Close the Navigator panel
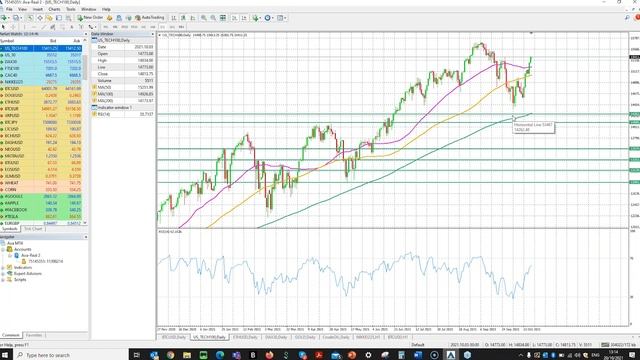This screenshot has height=360, width=640. tap(85, 237)
